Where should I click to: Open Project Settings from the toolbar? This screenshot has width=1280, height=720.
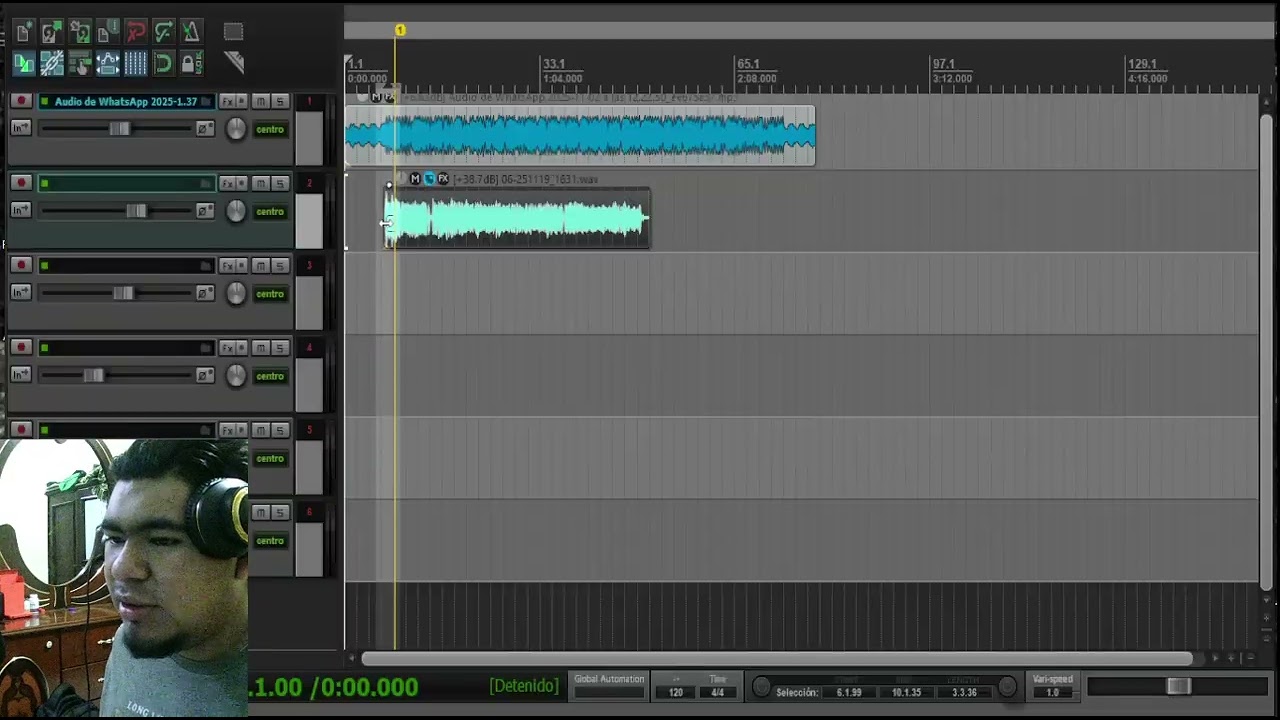pyautogui.click(x=107, y=32)
